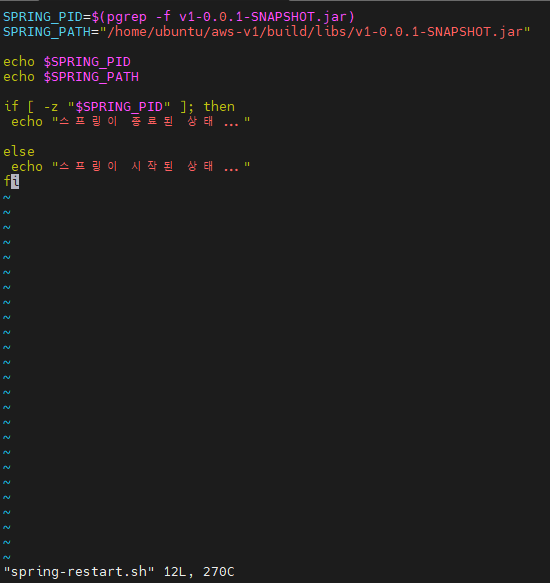Click the pgrep command in the first line
Screen dimensions: 550x583
[x=127, y=17]
